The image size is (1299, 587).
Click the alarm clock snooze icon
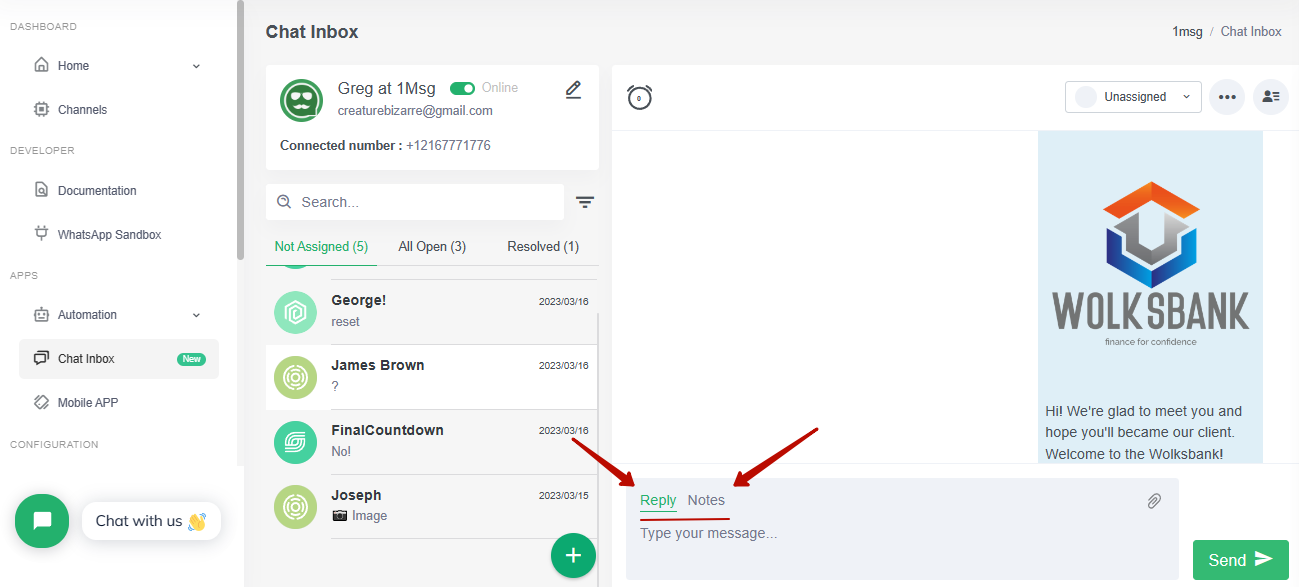(x=640, y=97)
